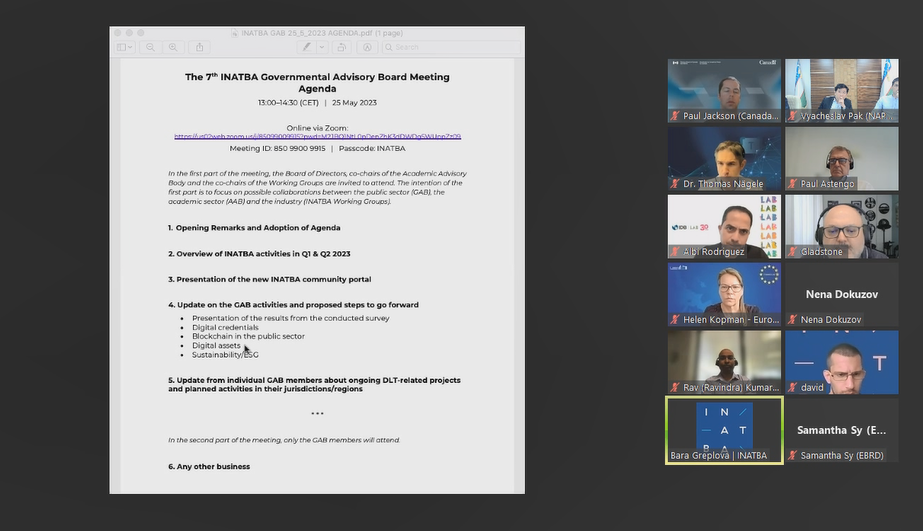This screenshot has width=923, height=531.
Task: Click the PDF document icon in title bar
Action: [x=234, y=33]
